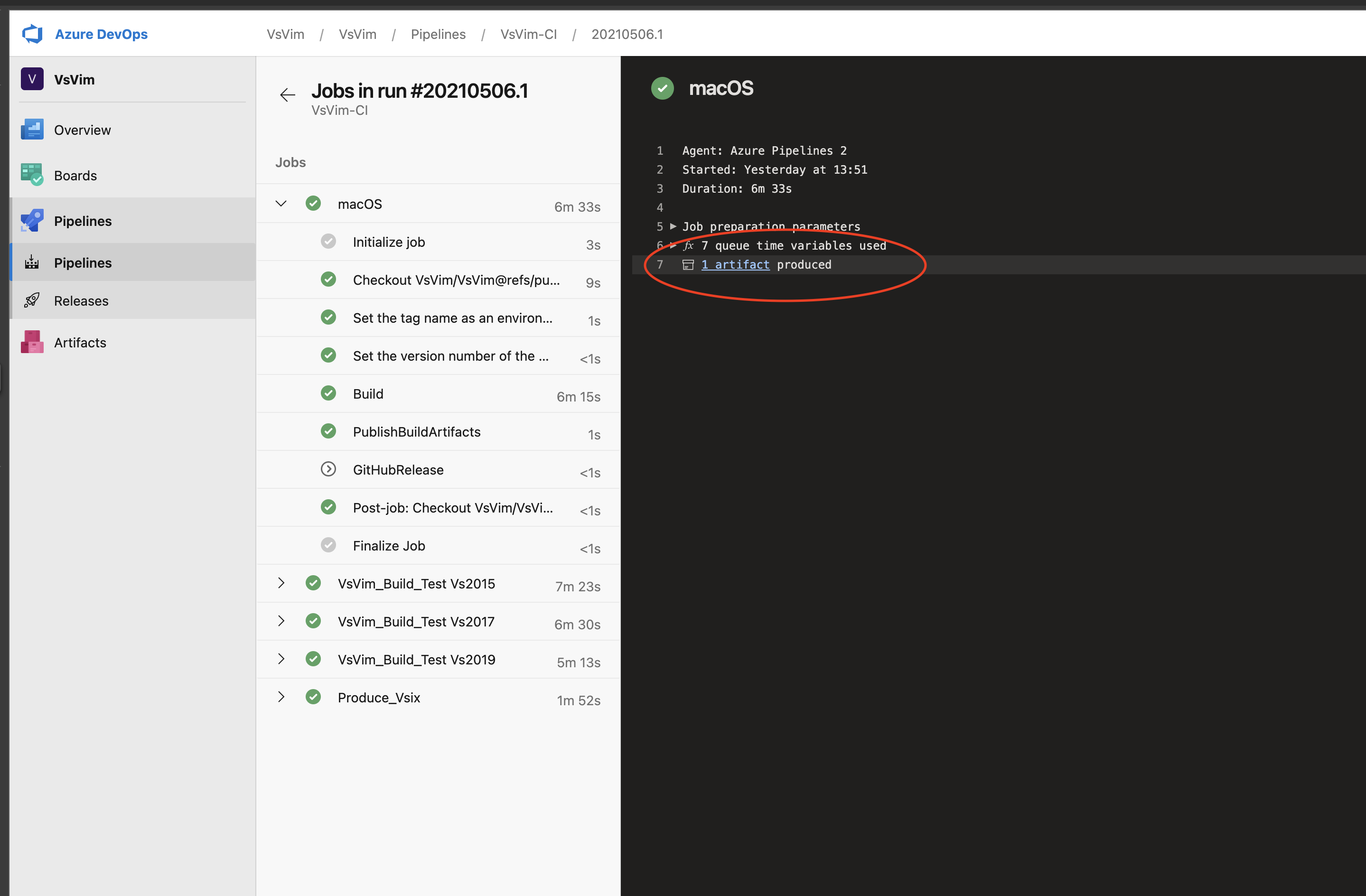Click the Azure DevOps logo icon
This screenshot has height=896, width=1366.
(x=32, y=34)
